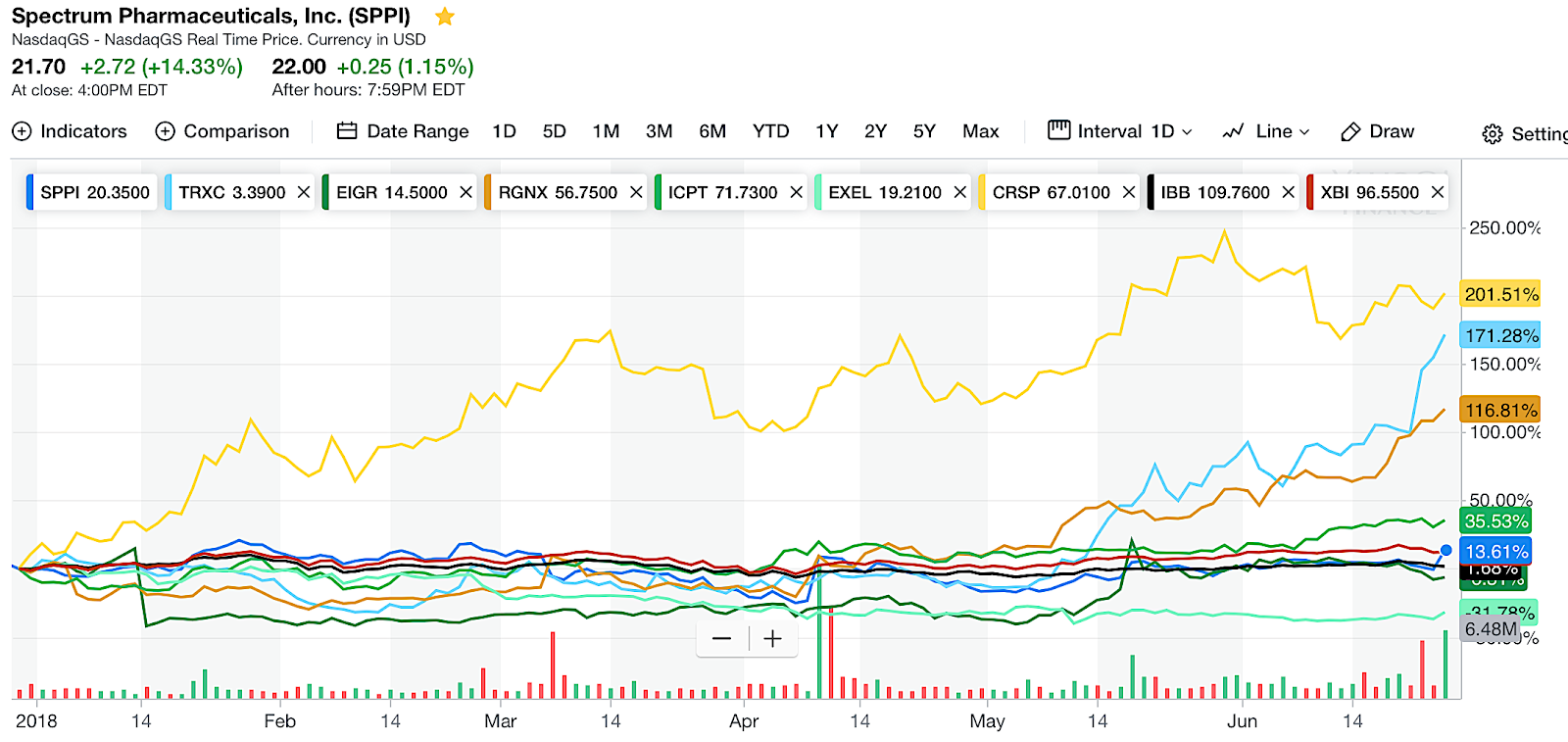
Task: Click the CRSP 67.0100 legend label
Action: tap(1051, 192)
